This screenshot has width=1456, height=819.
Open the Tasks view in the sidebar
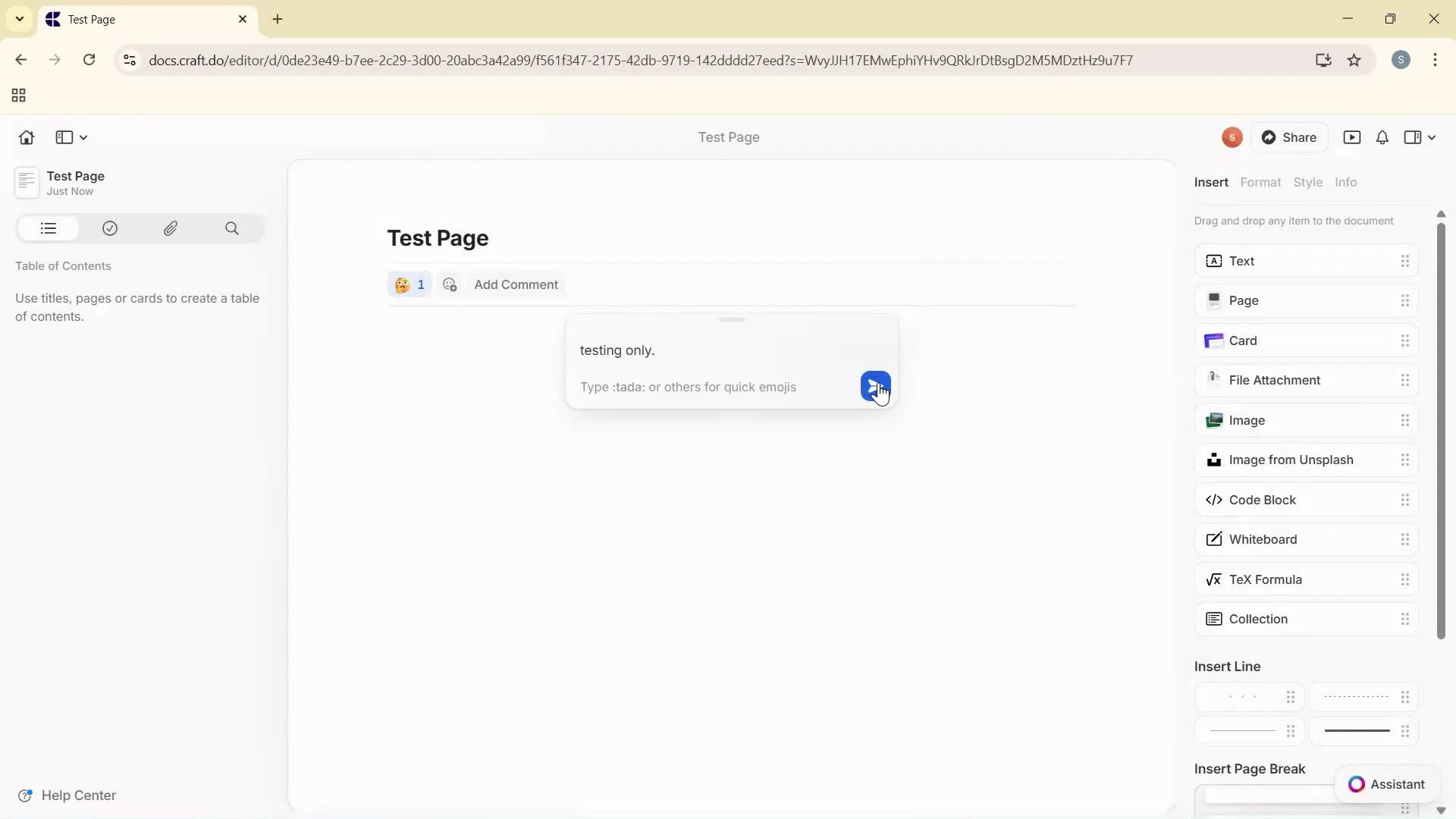pyautogui.click(x=110, y=228)
